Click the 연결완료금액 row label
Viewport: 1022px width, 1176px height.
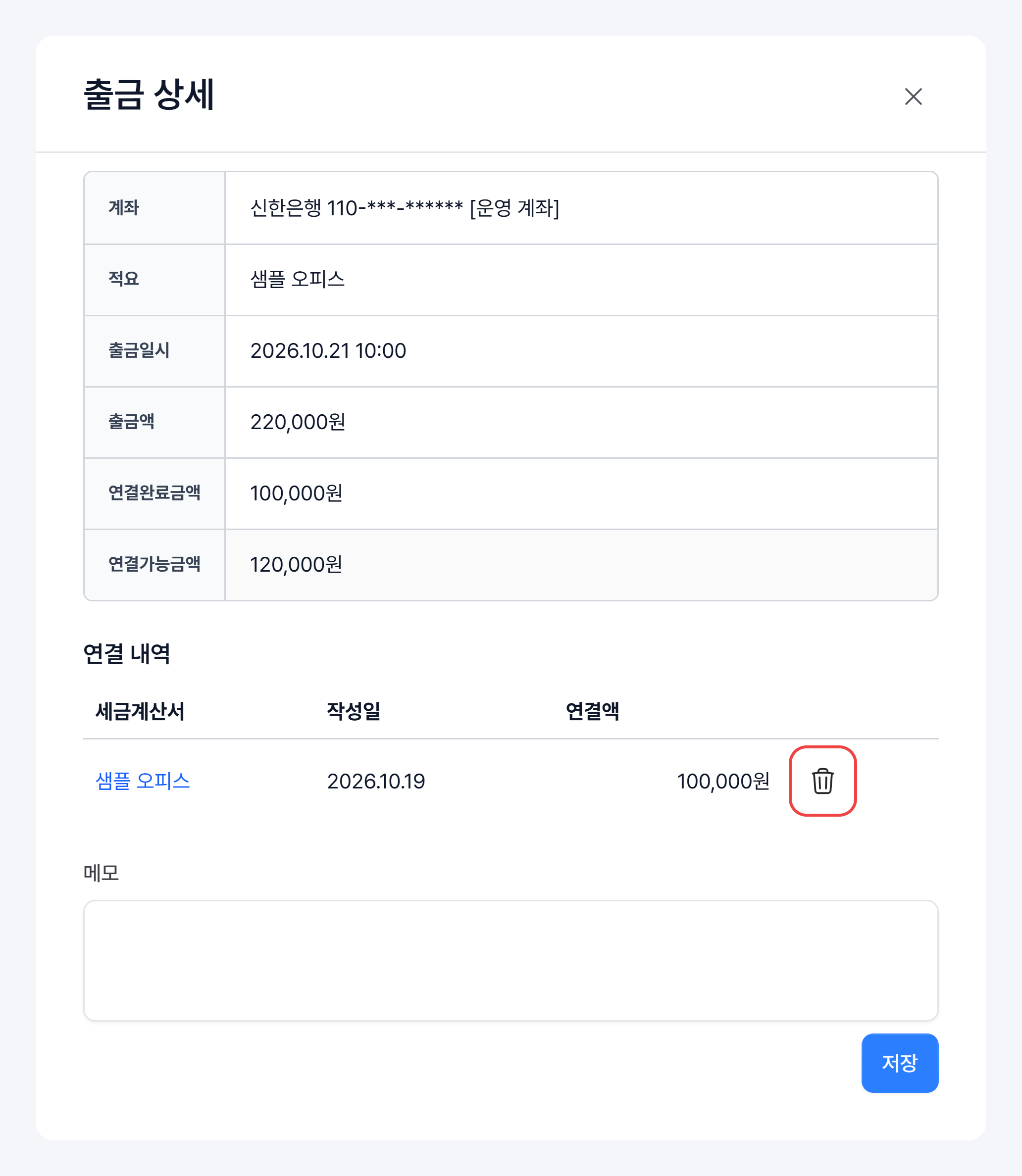154,492
